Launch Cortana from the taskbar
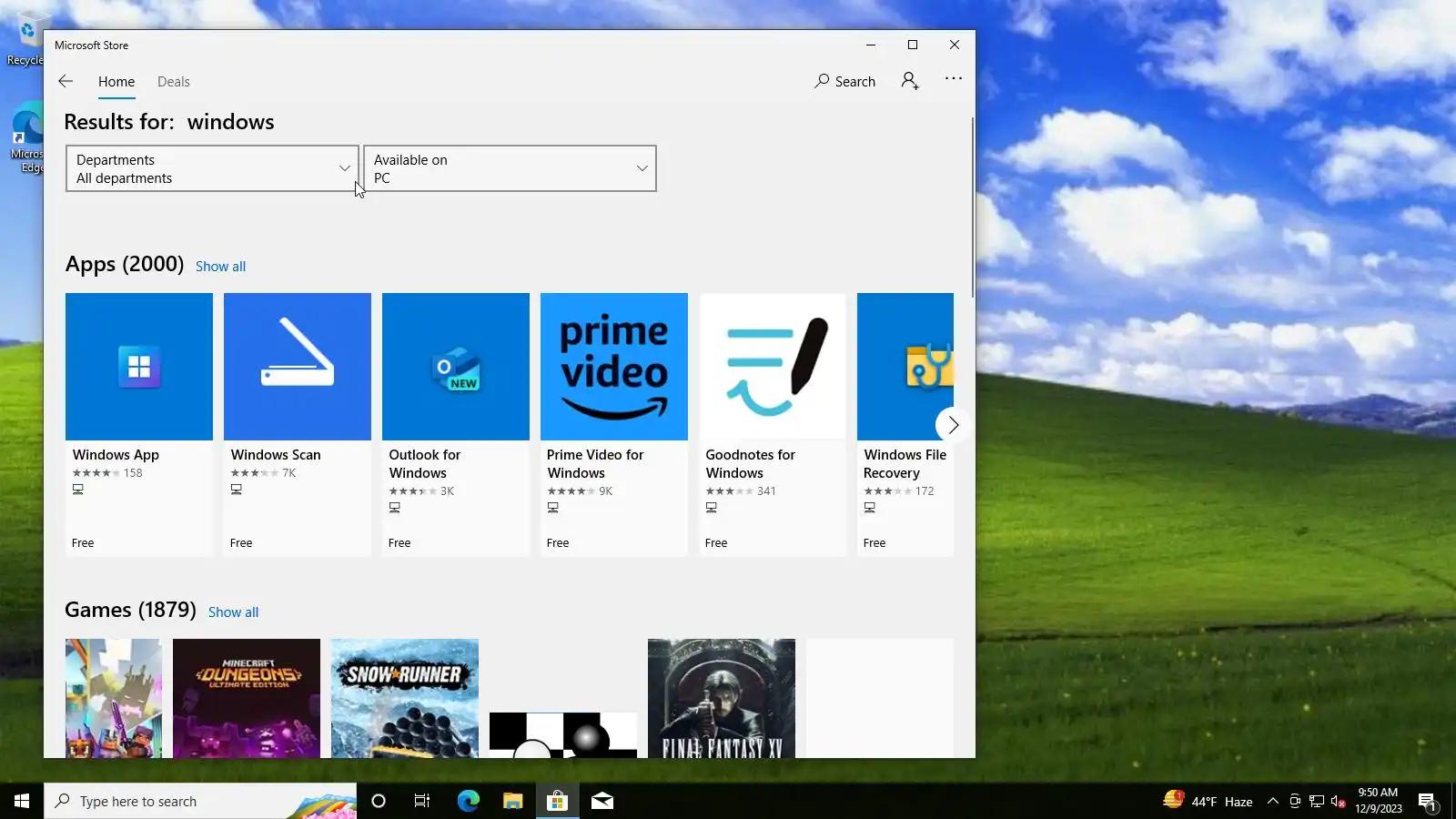Image resolution: width=1456 pixels, height=819 pixels. coord(379,801)
